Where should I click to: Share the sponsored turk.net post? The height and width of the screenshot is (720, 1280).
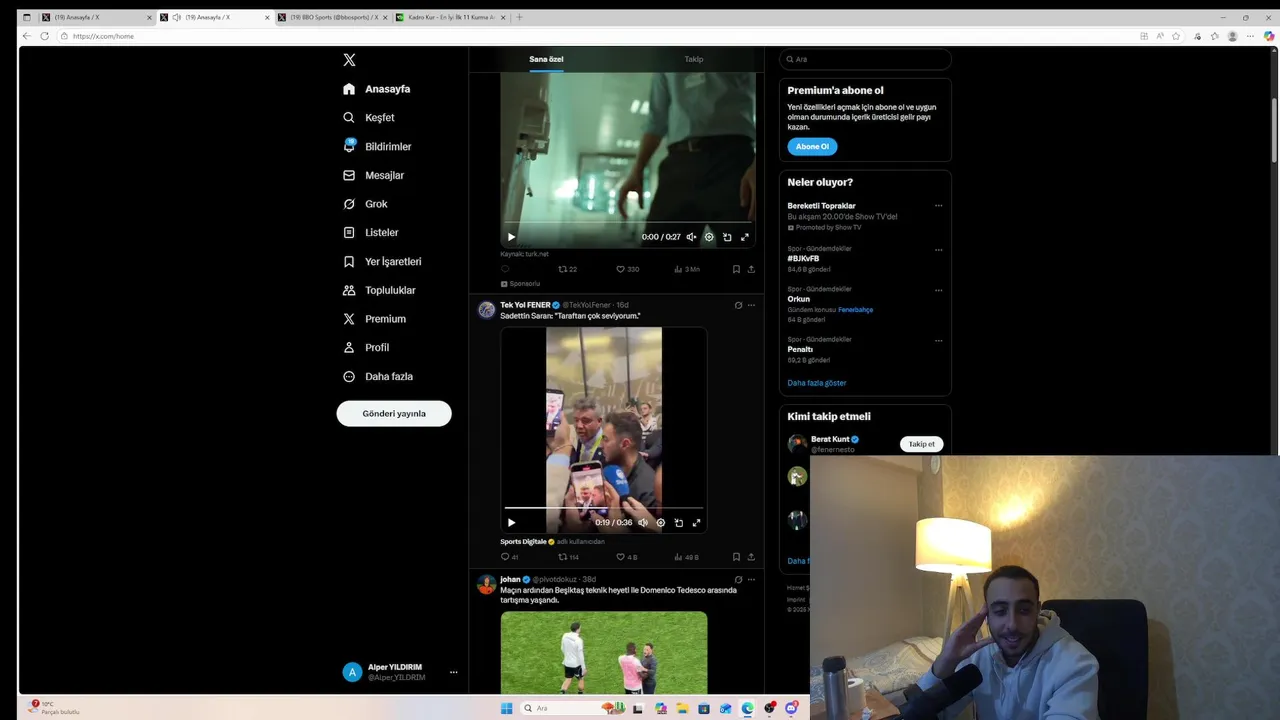click(x=751, y=269)
